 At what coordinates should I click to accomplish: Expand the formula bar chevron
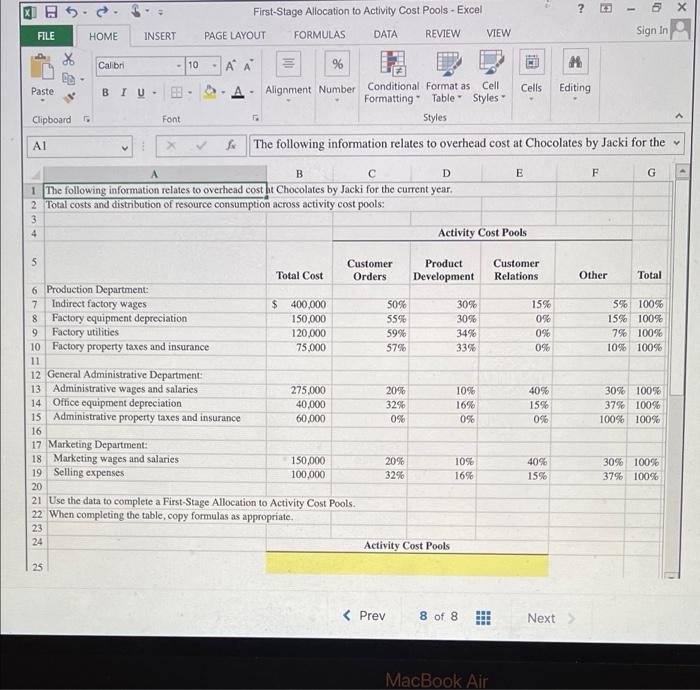coord(677,143)
